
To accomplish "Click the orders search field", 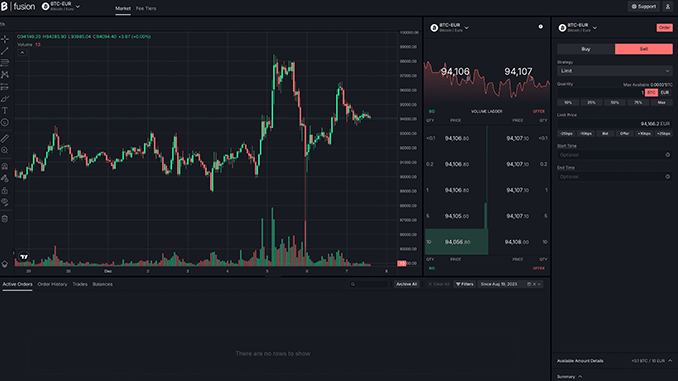I will coord(369,284).
